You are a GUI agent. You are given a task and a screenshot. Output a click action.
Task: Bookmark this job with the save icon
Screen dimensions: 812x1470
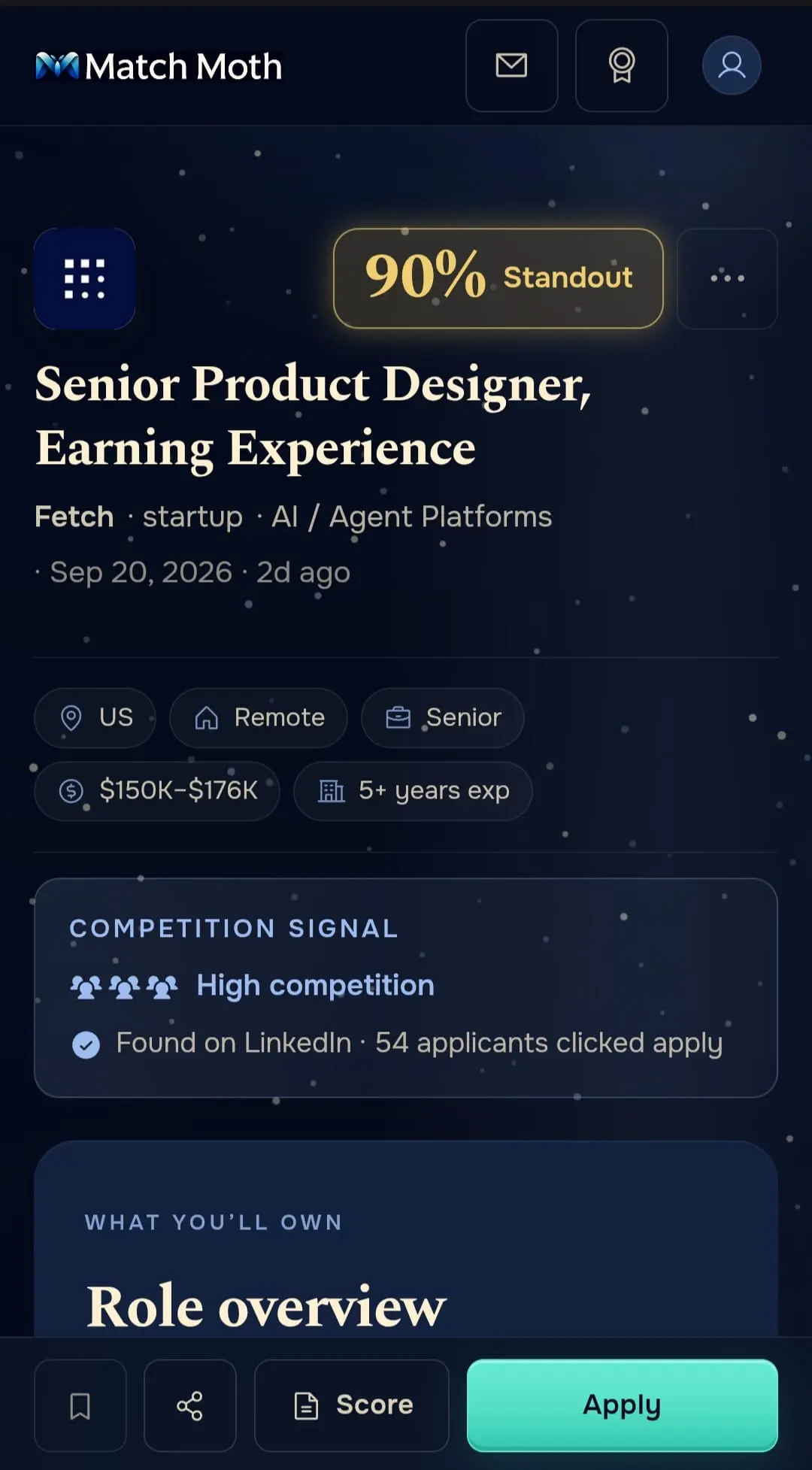[80, 1405]
